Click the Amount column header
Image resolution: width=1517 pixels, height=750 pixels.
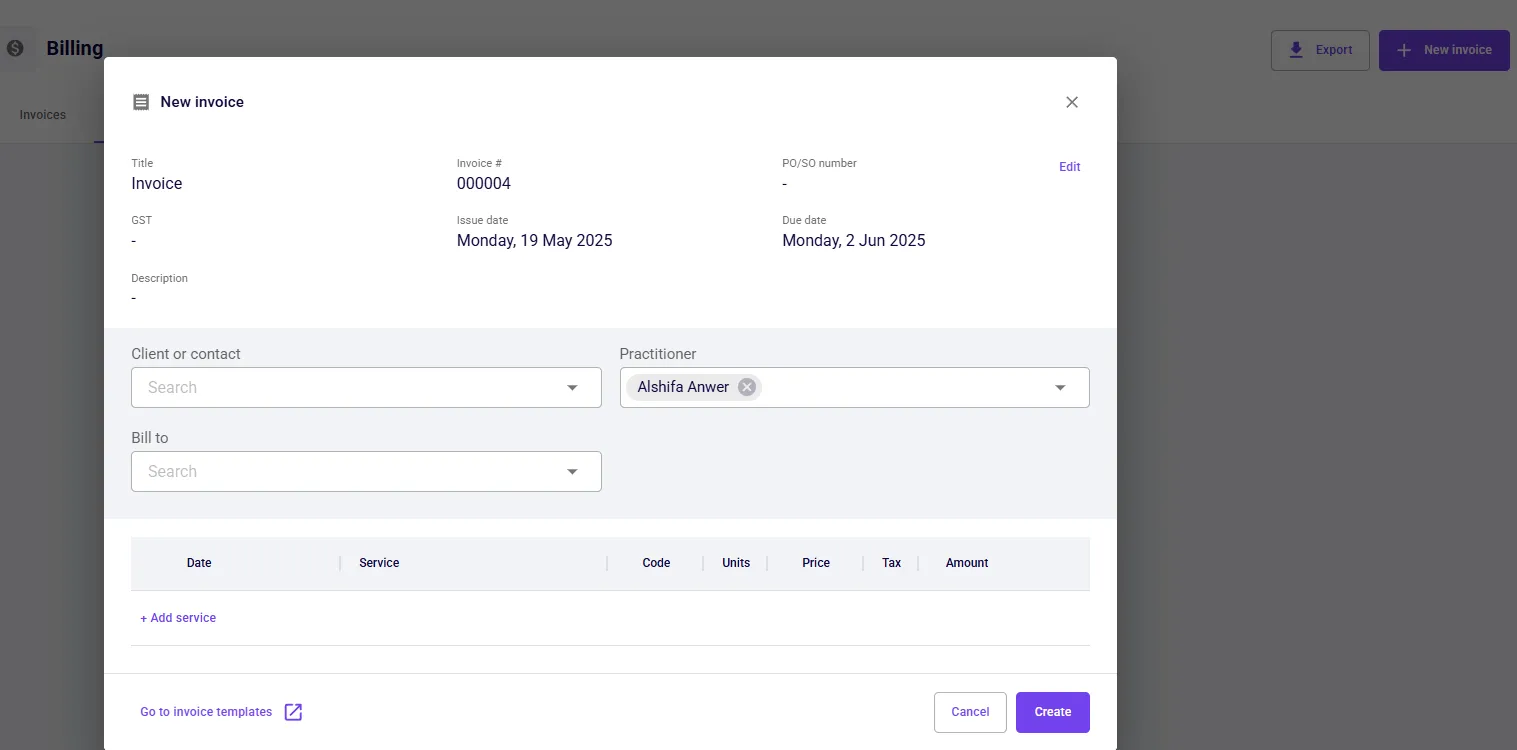click(x=966, y=563)
